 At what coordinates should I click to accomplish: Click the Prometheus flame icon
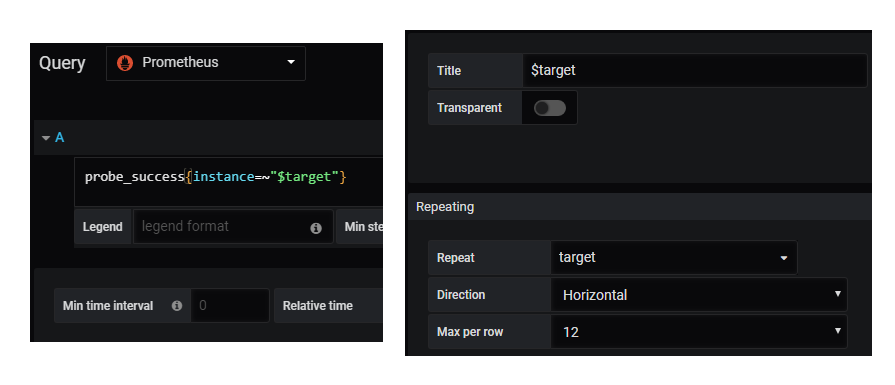(x=124, y=63)
